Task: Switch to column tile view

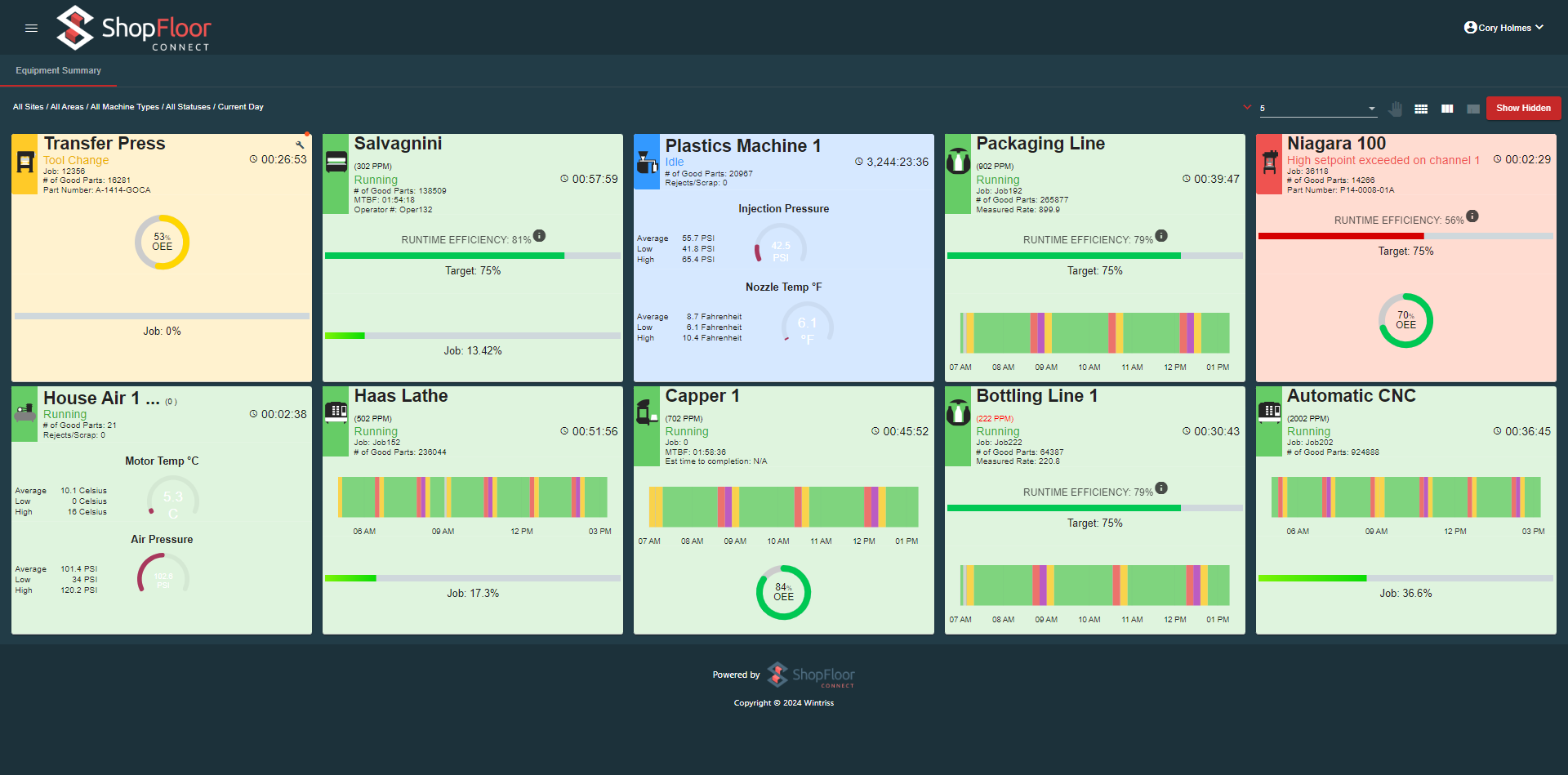Action: pyautogui.click(x=1447, y=109)
